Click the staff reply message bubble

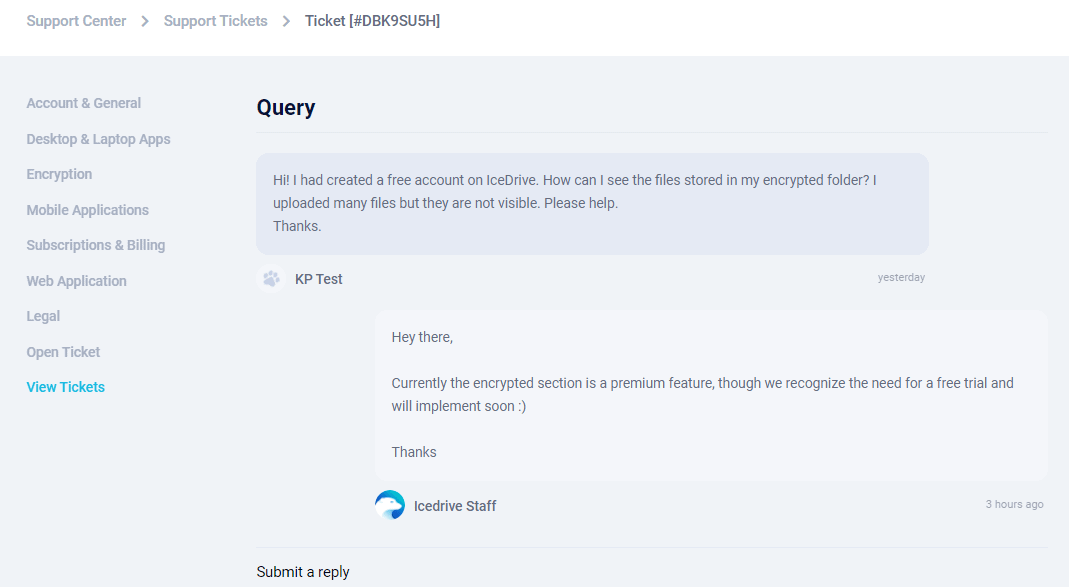point(710,395)
